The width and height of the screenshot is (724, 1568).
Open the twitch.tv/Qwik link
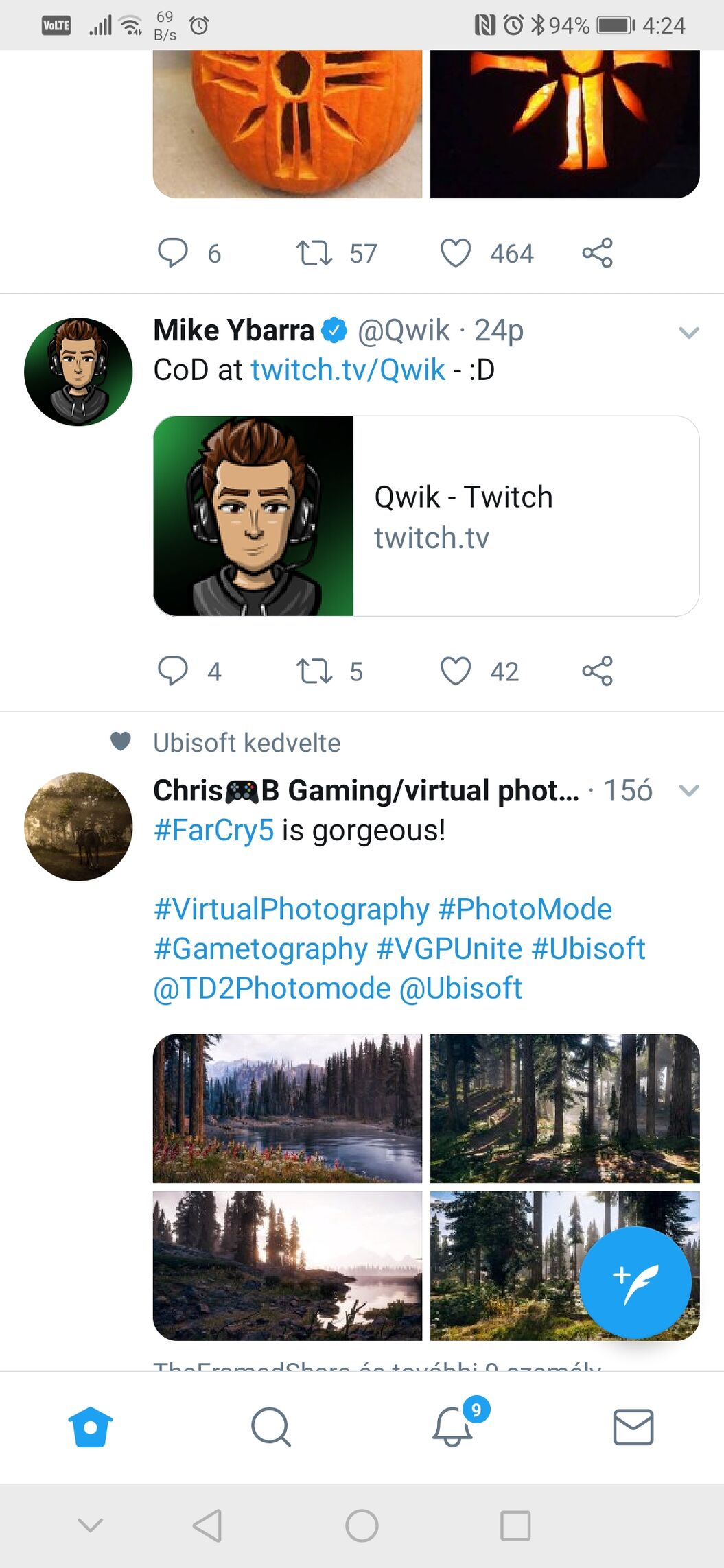coord(348,370)
